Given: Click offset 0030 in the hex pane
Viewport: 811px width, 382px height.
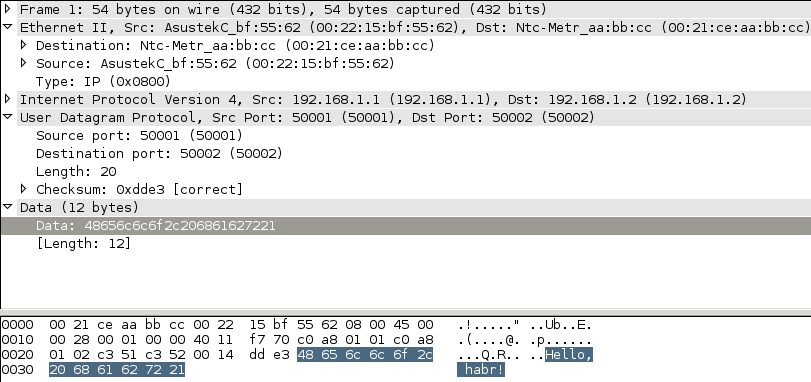Looking at the screenshot, I should coord(18,370).
